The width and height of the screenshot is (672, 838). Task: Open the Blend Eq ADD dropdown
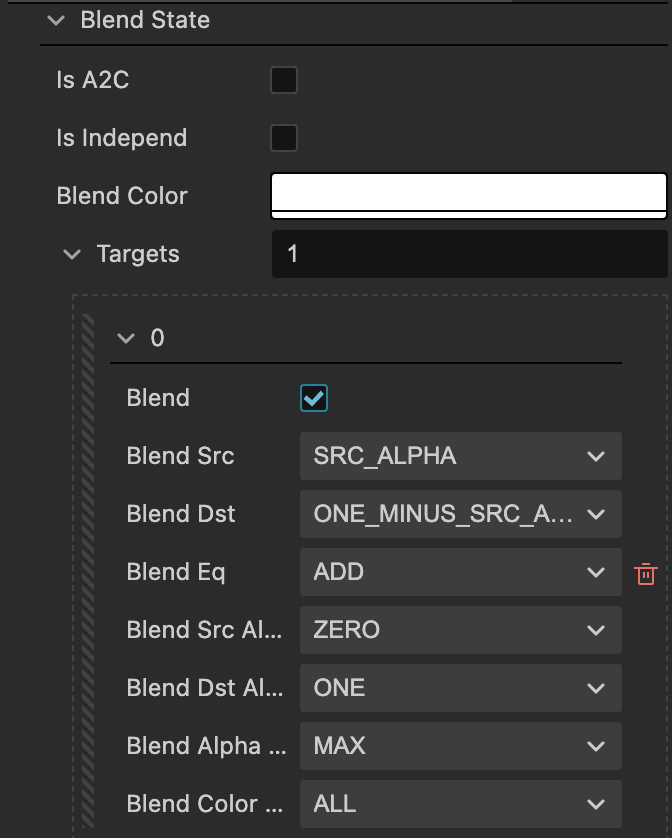(x=460, y=572)
